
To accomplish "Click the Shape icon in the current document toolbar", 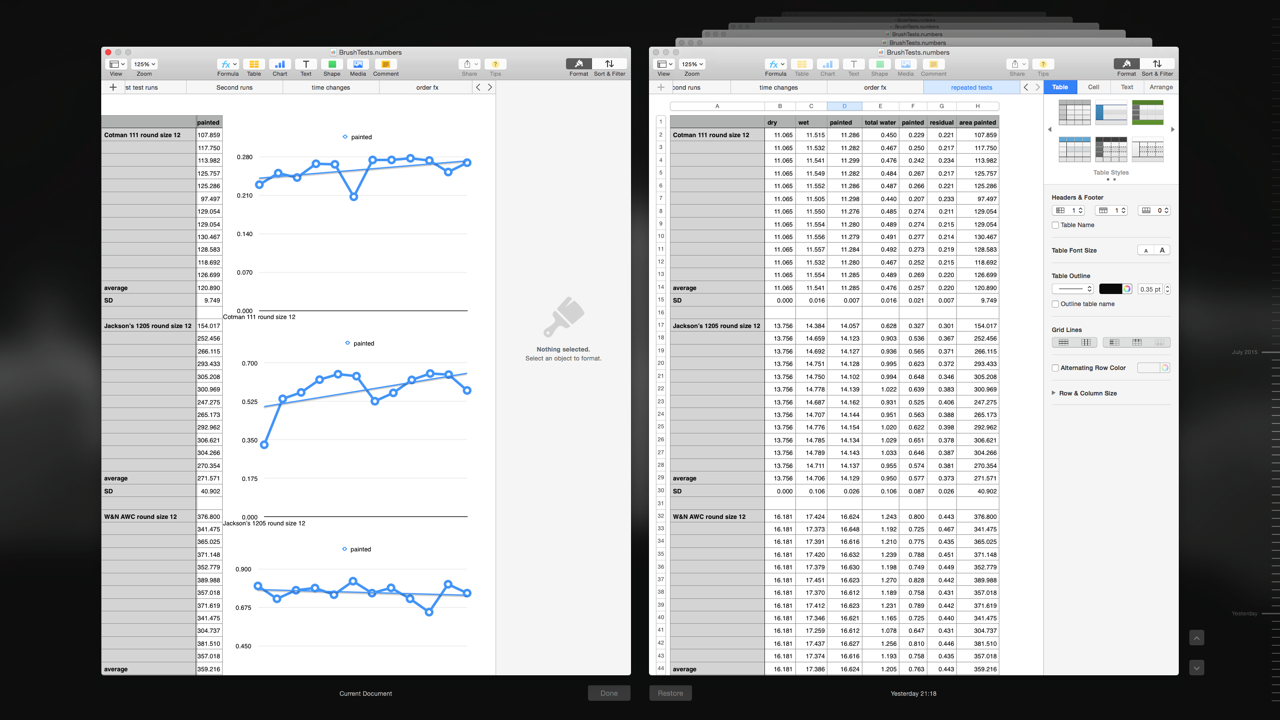I will (x=331, y=64).
